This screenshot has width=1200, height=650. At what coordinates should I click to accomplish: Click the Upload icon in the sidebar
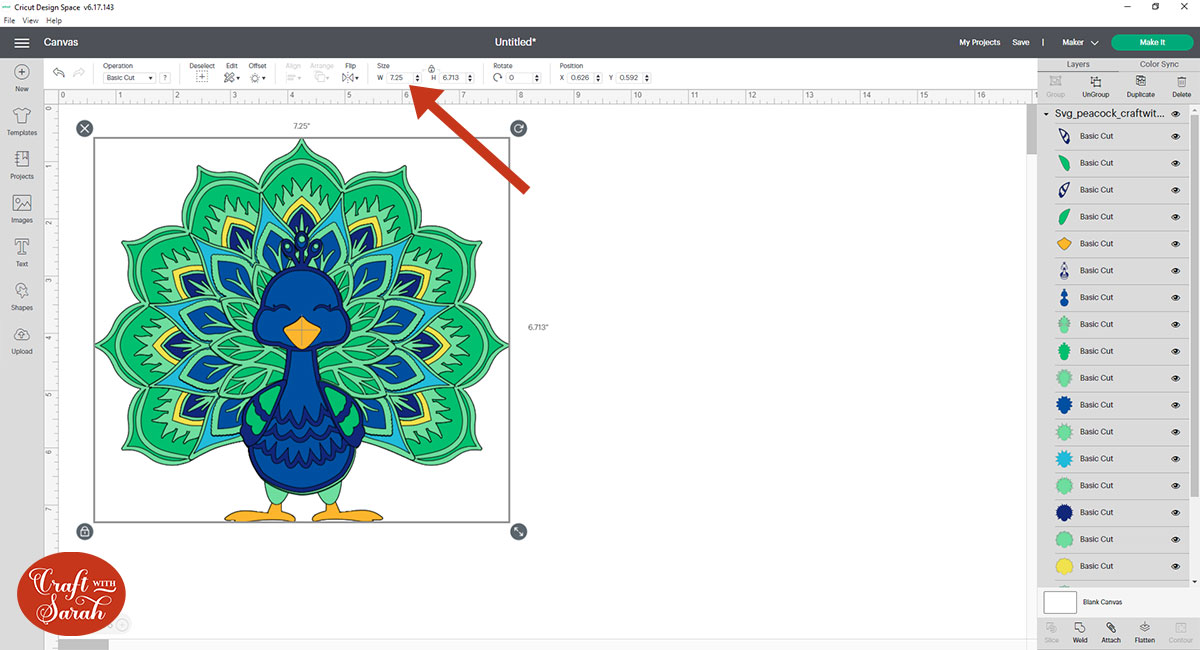pos(21,337)
